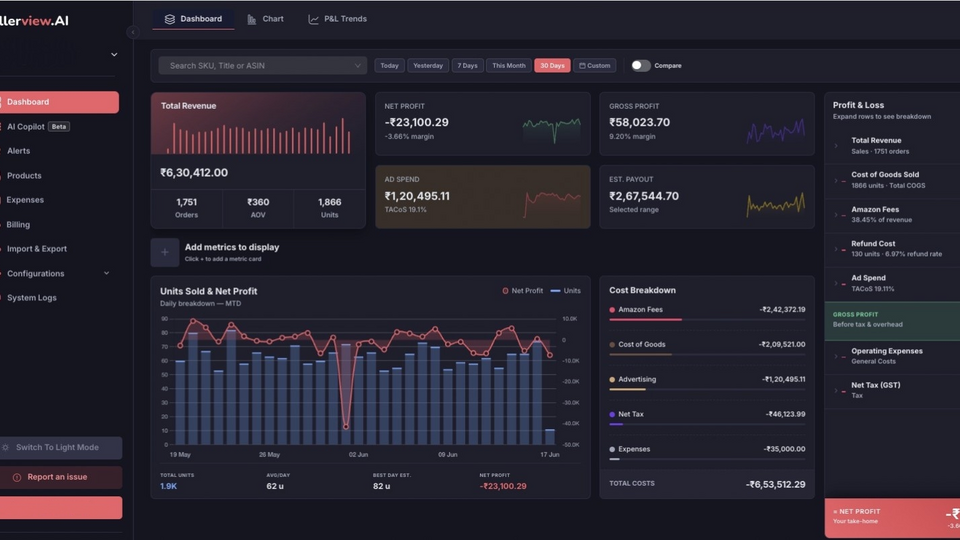This screenshot has height=540, width=960.
Task: Open AI Copilot Beta in sidebar
Action: 38,127
